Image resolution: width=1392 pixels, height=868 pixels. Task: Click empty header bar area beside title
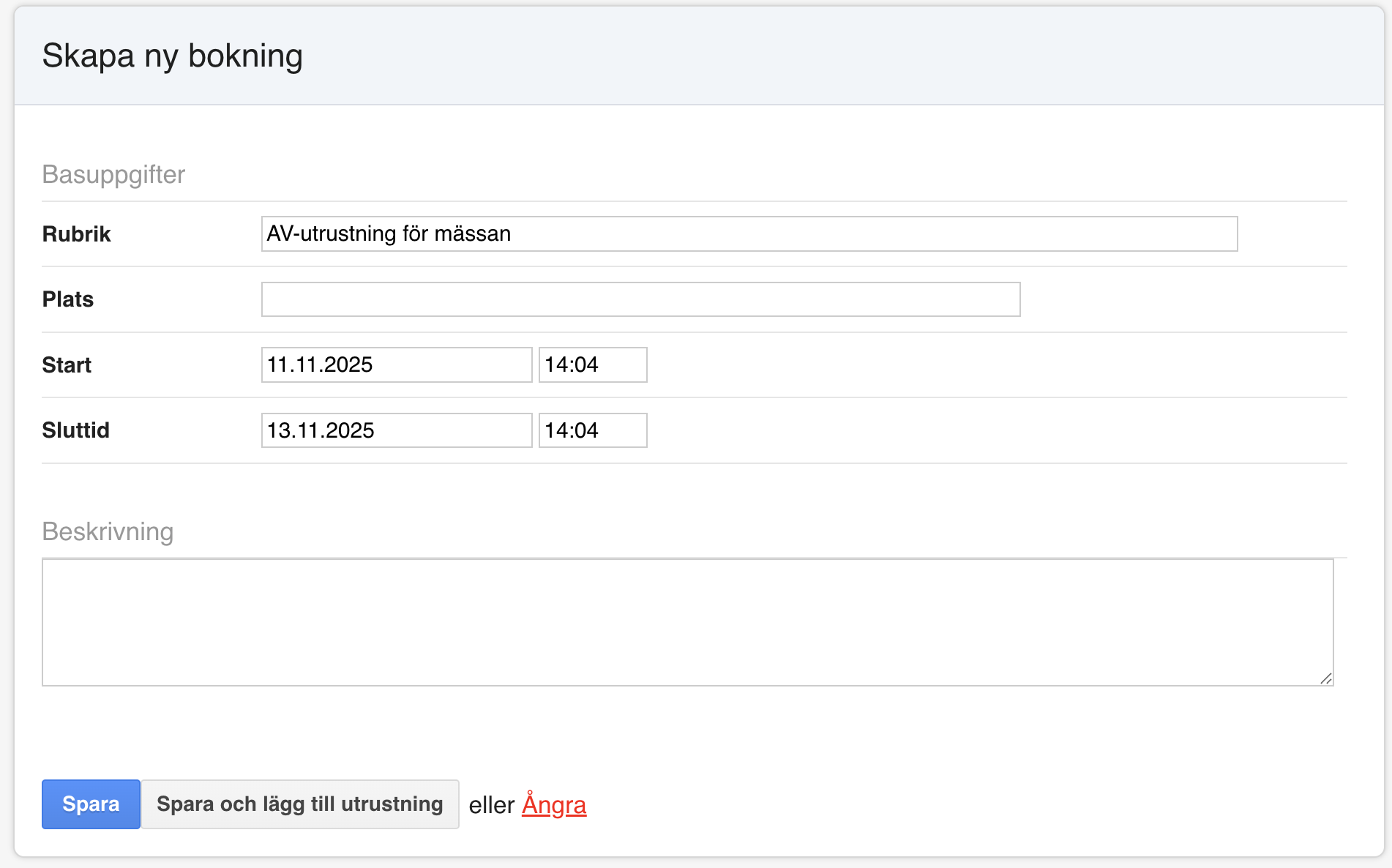pos(842,56)
